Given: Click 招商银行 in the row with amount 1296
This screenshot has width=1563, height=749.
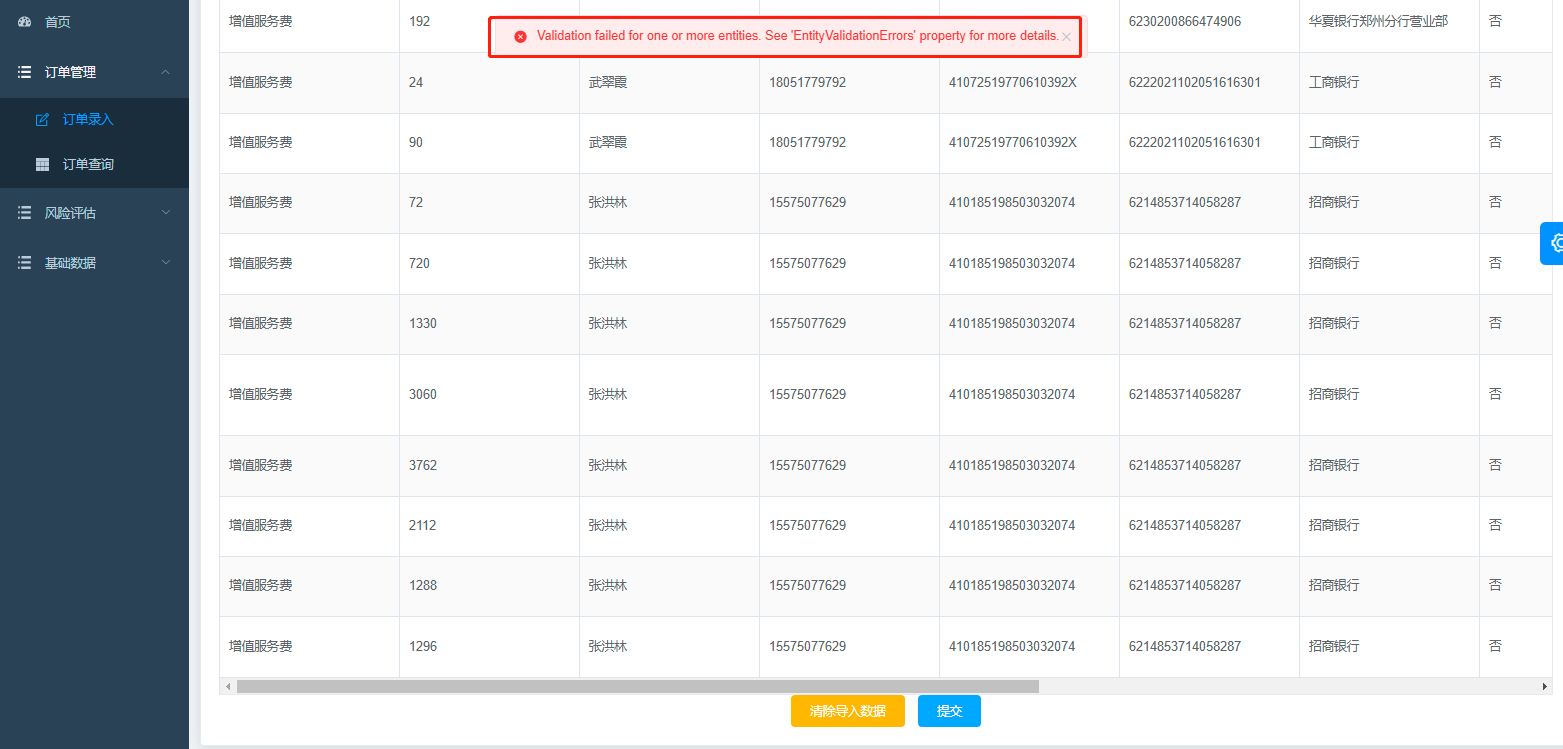Looking at the screenshot, I should 1335,647.
